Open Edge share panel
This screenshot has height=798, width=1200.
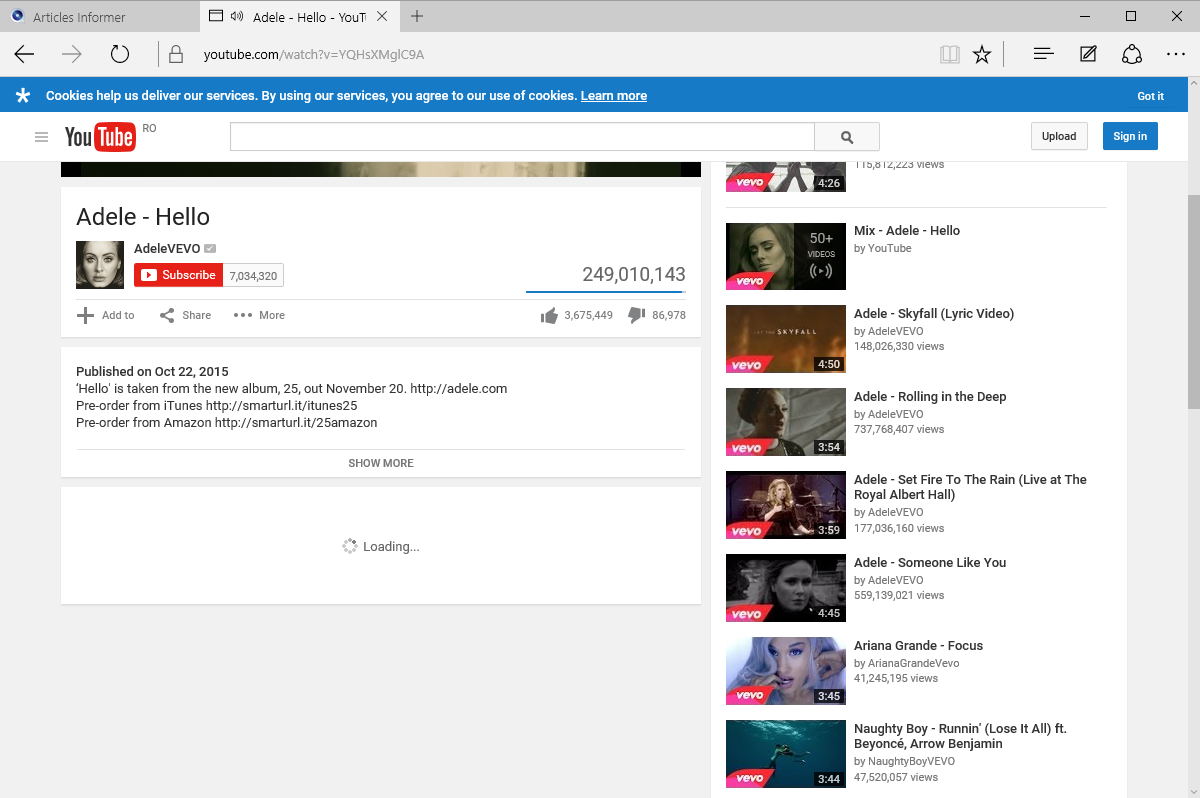click(1132, 54)
